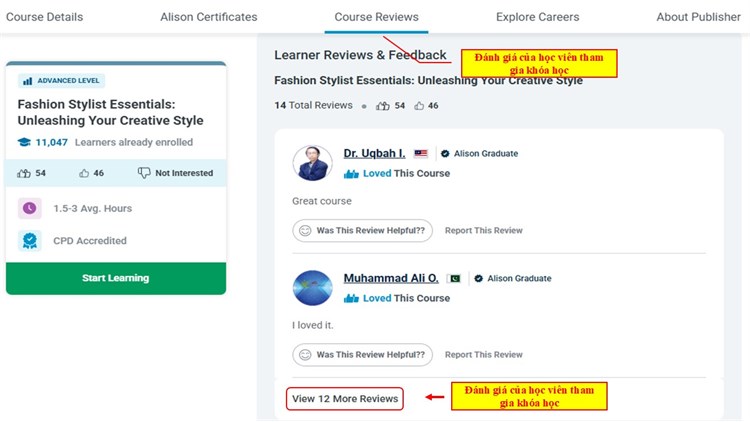The height and width of the screenshot is (422, 750).
Task: Click the Advanced Level badge
Action: click(x=62, y=81)
